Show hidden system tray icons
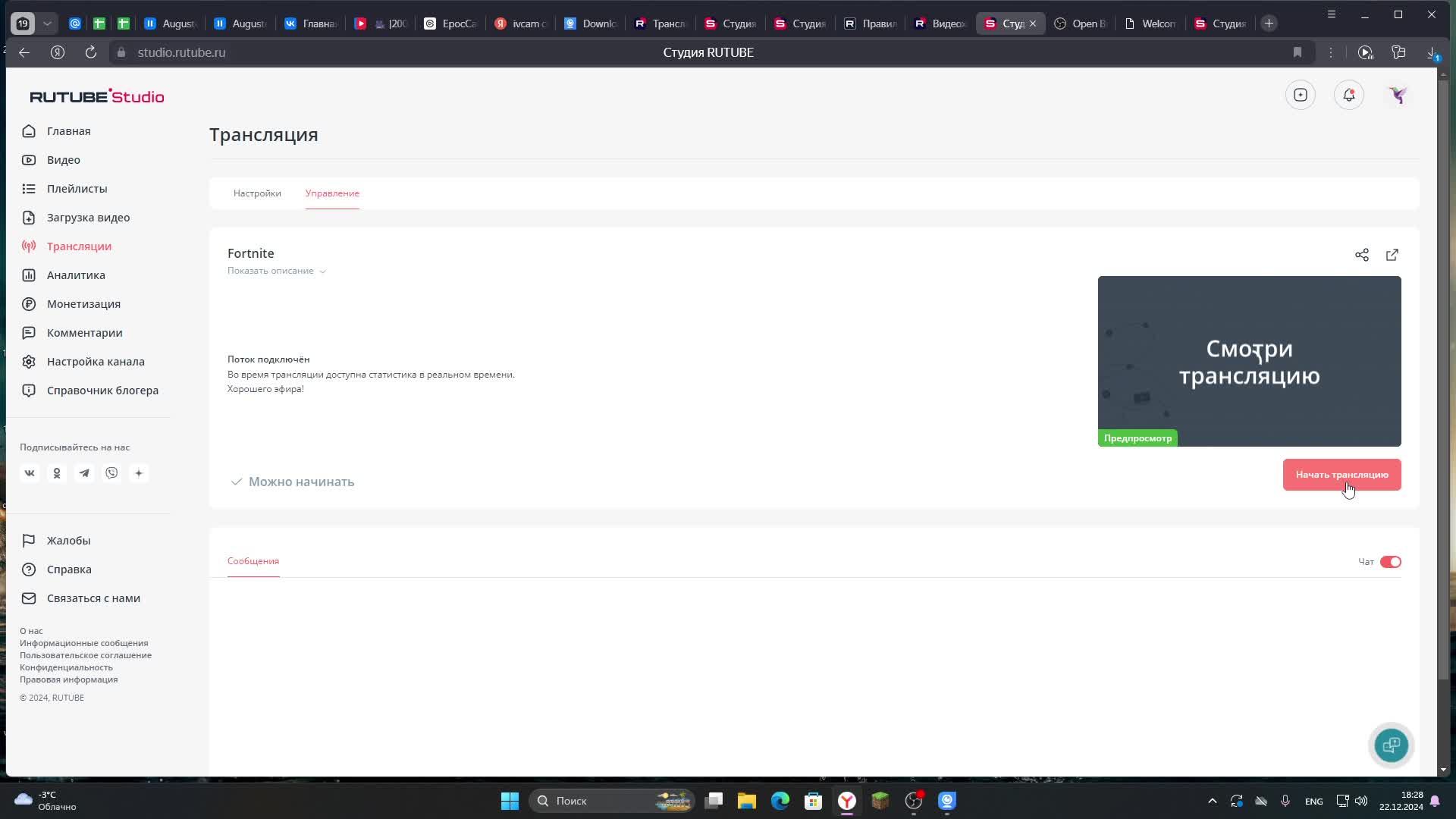The image size is (1456, 819). 1212,801
